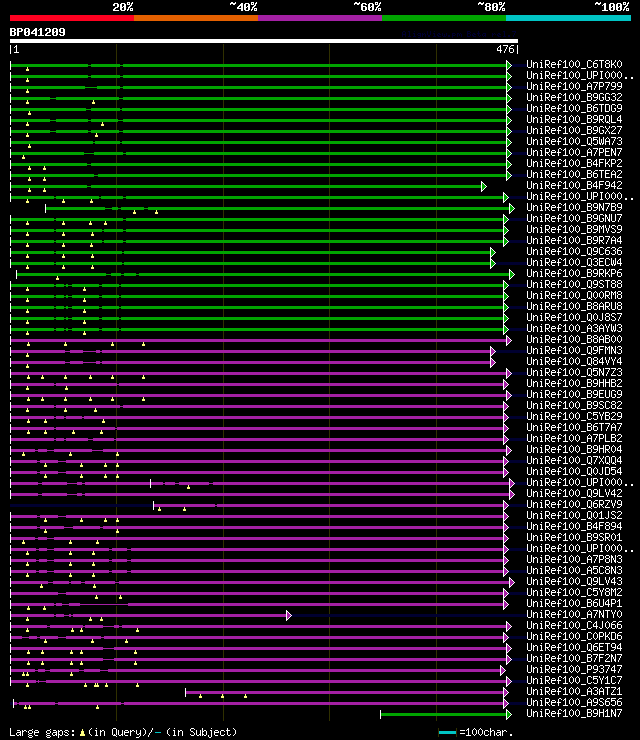
Task: Select the UniRef100_B9GNU7 label
Action: (574, 219)
